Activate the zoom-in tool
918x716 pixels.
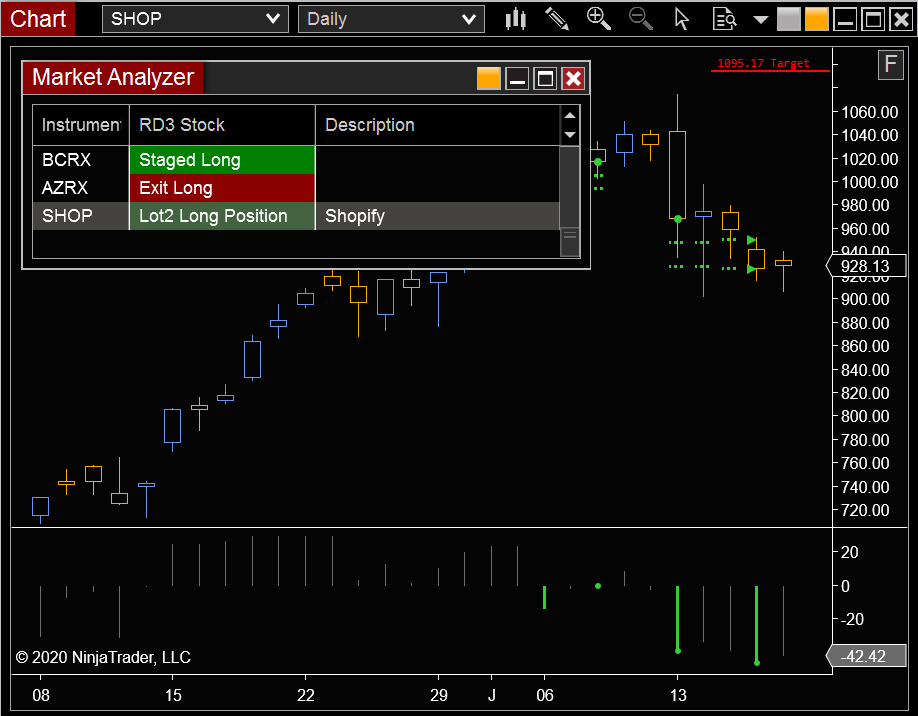(599, 18)
